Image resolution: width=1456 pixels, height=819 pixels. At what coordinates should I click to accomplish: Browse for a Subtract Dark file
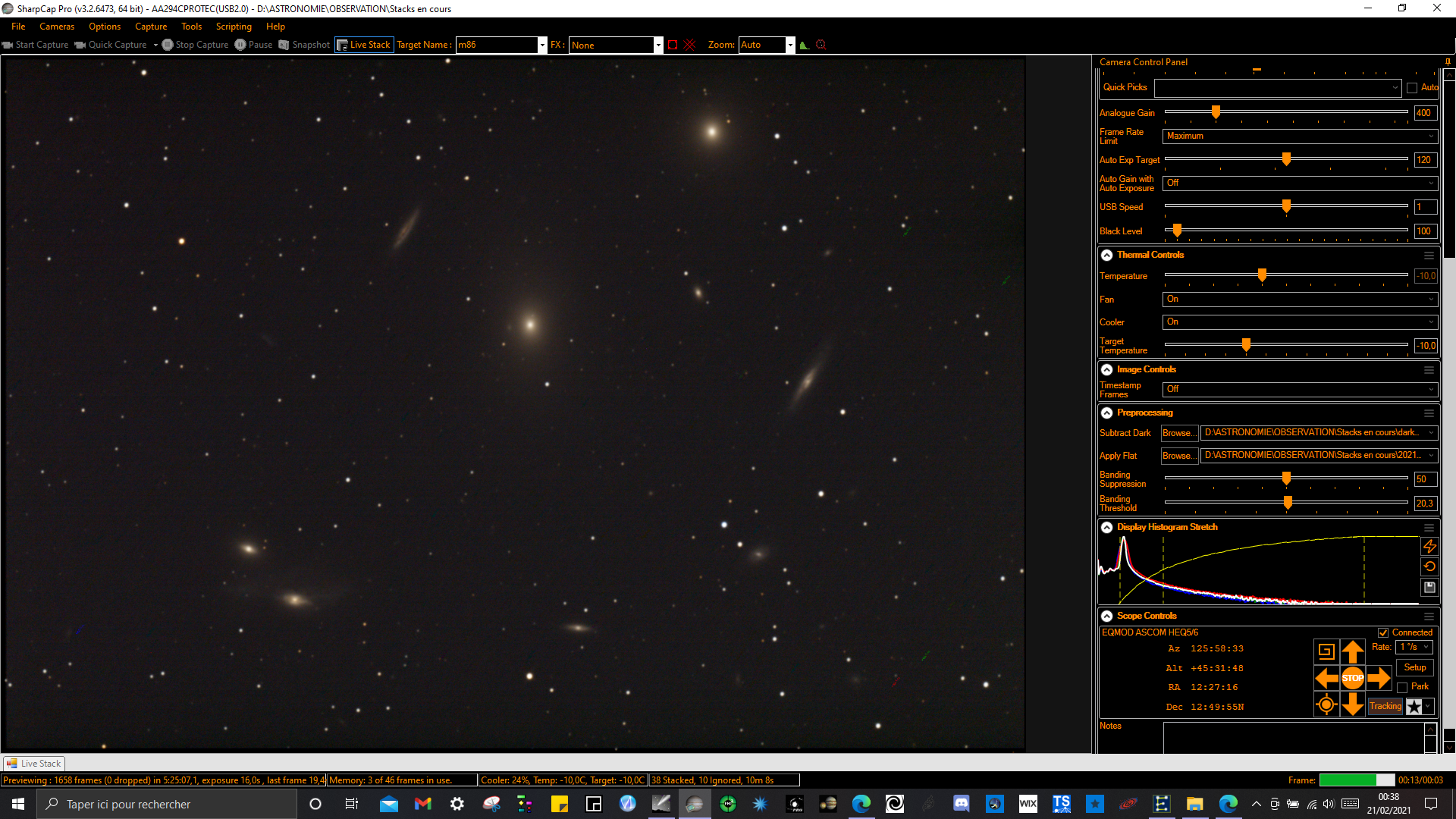[1179, 433]
